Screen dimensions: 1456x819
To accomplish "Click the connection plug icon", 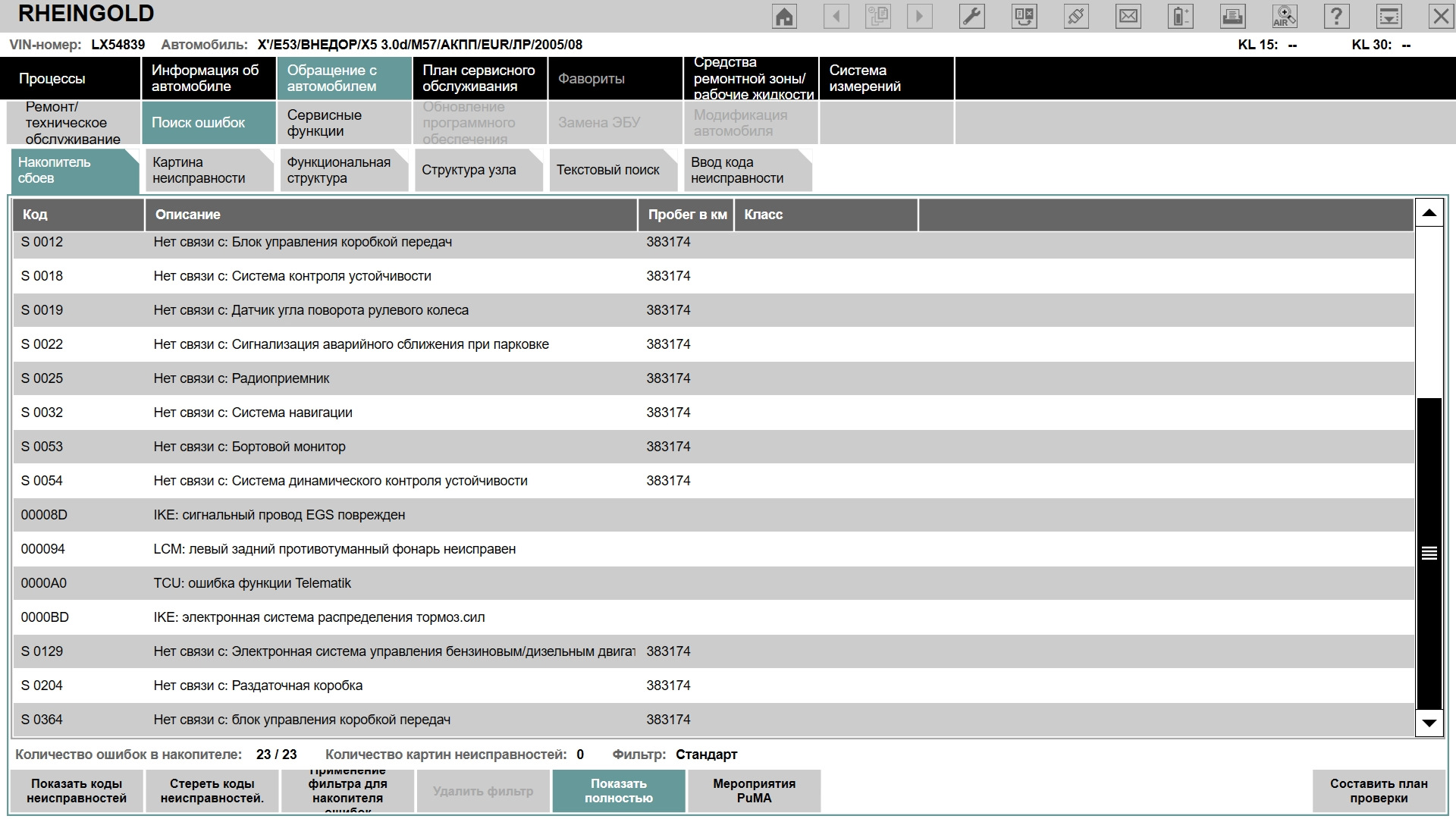I will 1076,17.
